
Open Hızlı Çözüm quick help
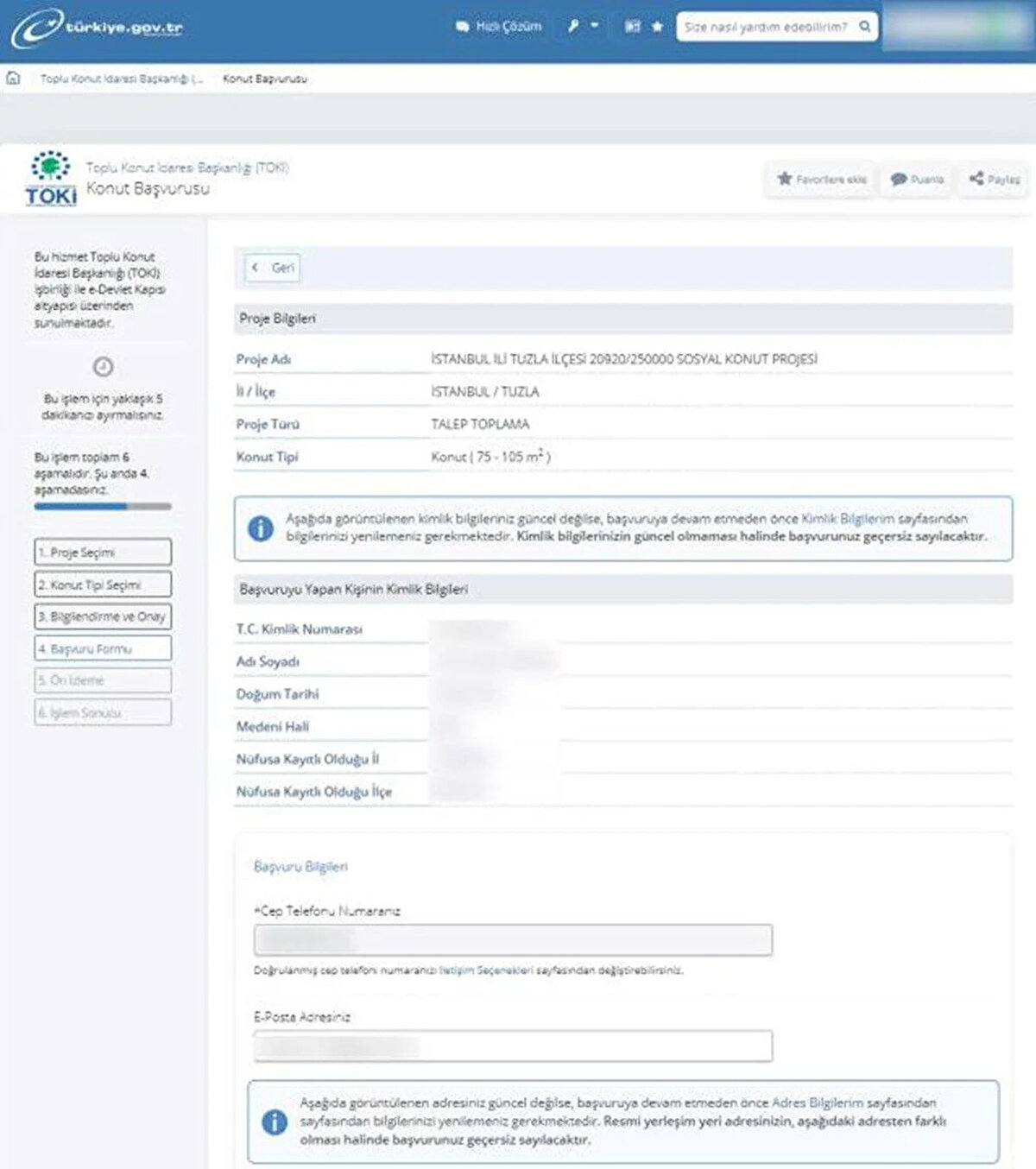point(499,27)
